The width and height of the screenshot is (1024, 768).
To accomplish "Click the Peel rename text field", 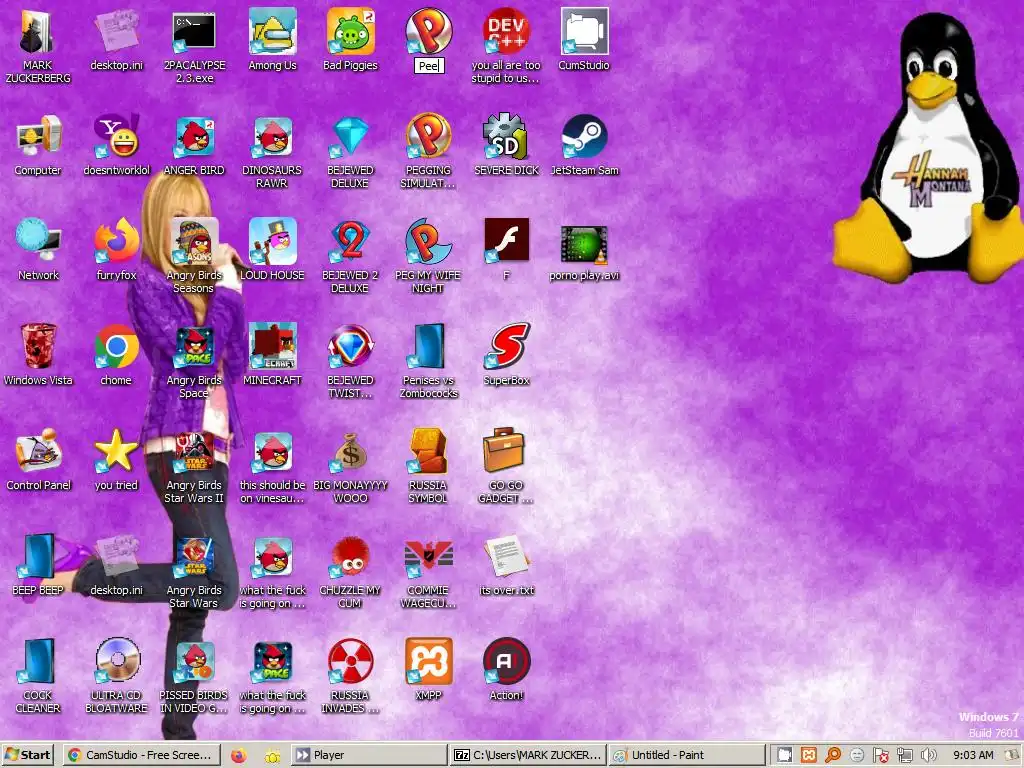I will (429, 66).
